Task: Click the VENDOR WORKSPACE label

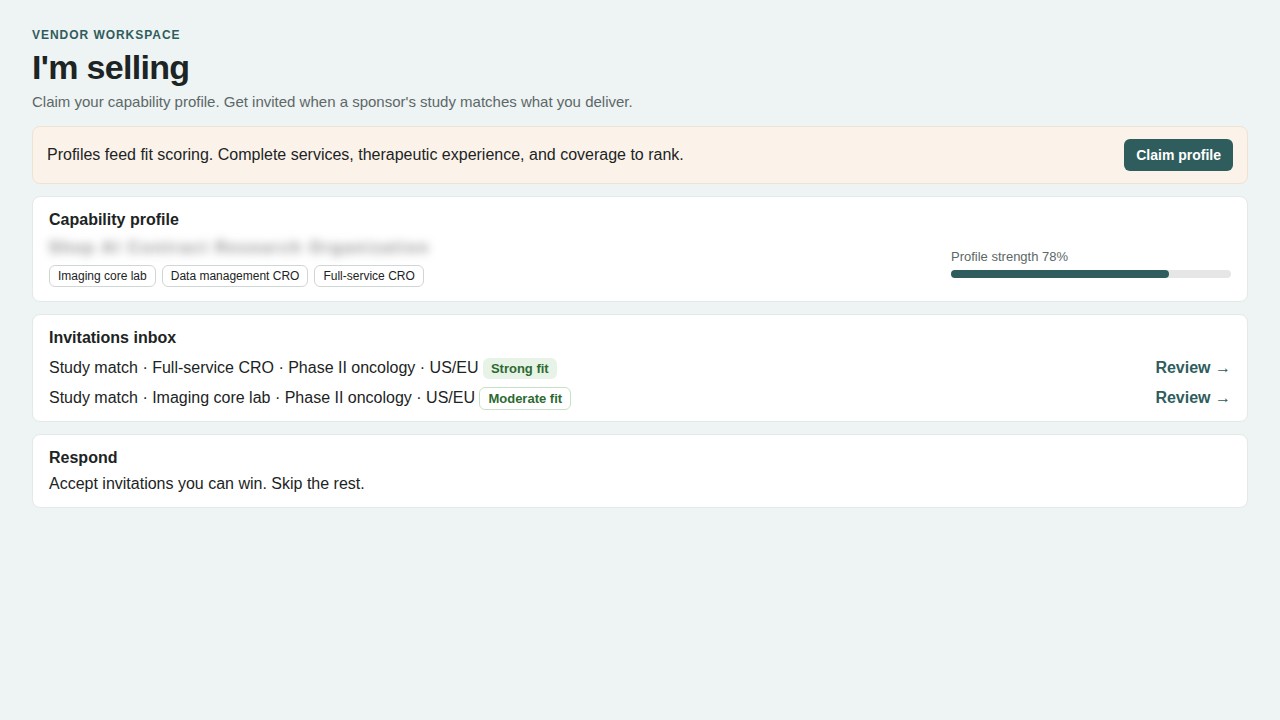Action: [106, 35]
